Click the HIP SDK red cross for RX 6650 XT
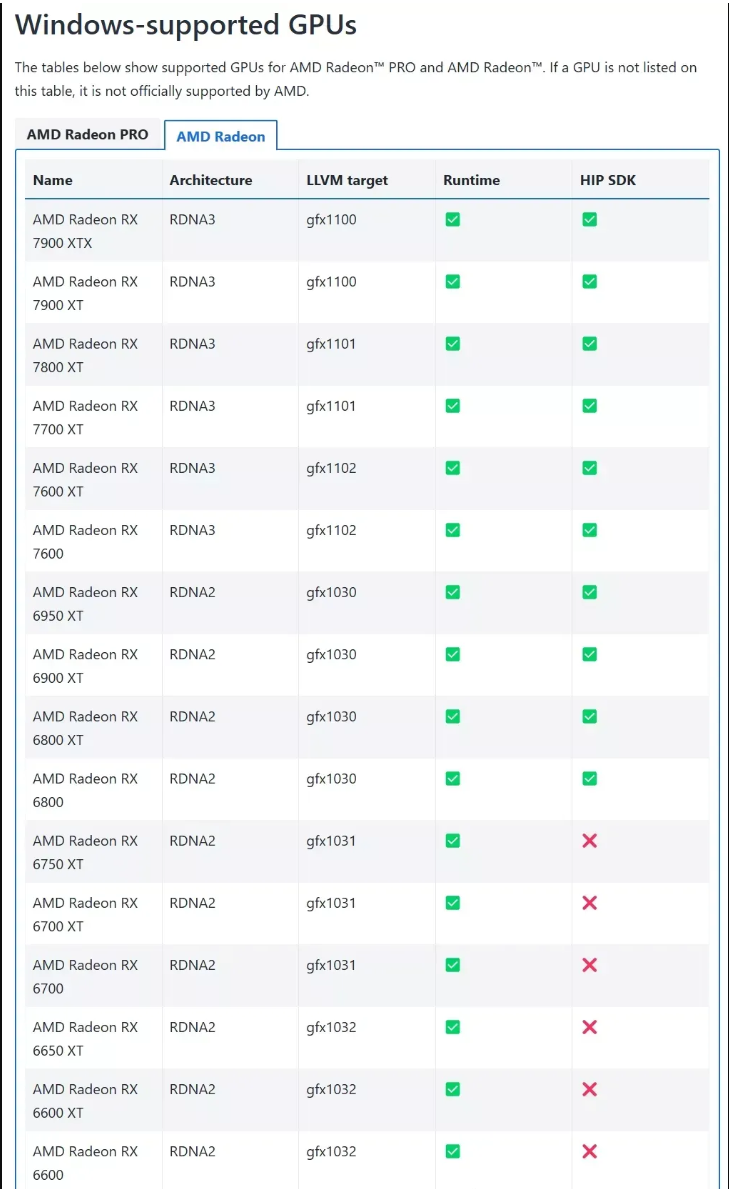 click(x=589, y=1027)
